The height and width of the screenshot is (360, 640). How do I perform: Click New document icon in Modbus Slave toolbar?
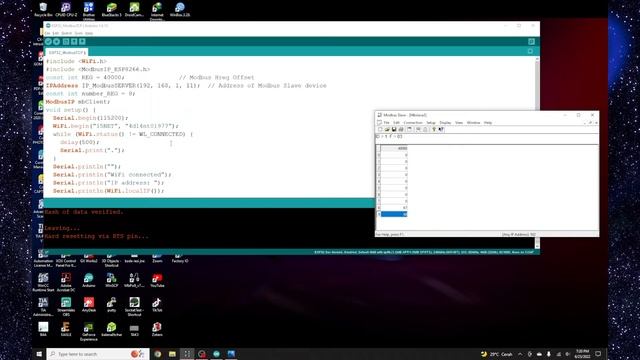[380, 129]
